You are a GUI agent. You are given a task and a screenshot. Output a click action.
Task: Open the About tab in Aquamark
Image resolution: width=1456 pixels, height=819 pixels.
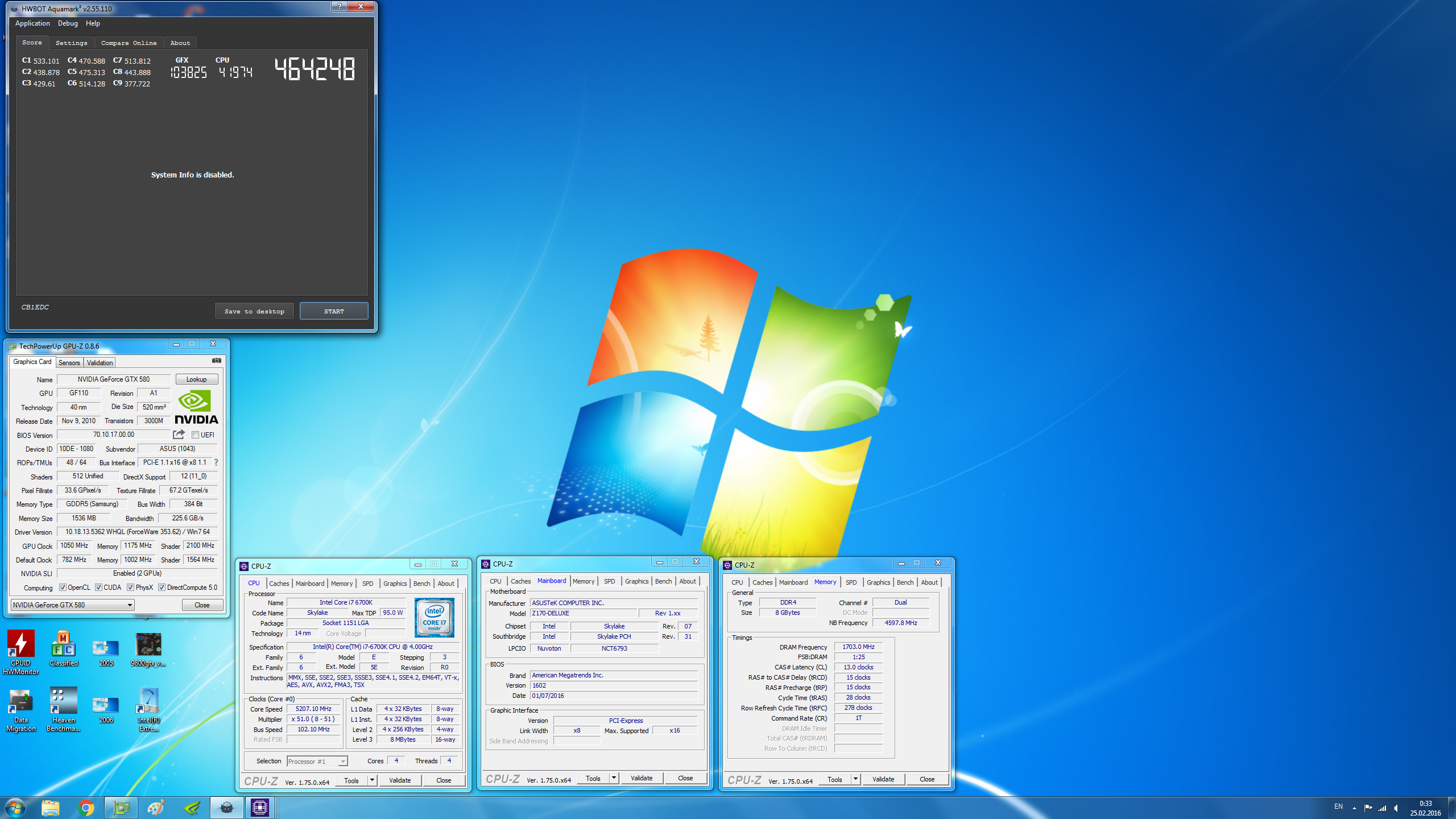click(180, 43)
